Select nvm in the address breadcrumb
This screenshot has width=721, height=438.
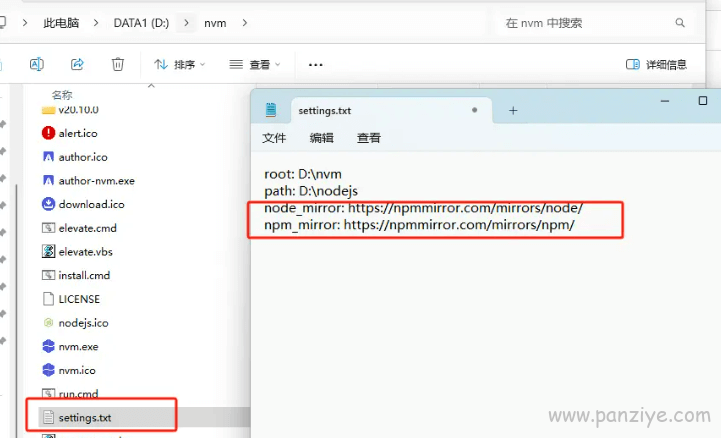tap(215, 23)
